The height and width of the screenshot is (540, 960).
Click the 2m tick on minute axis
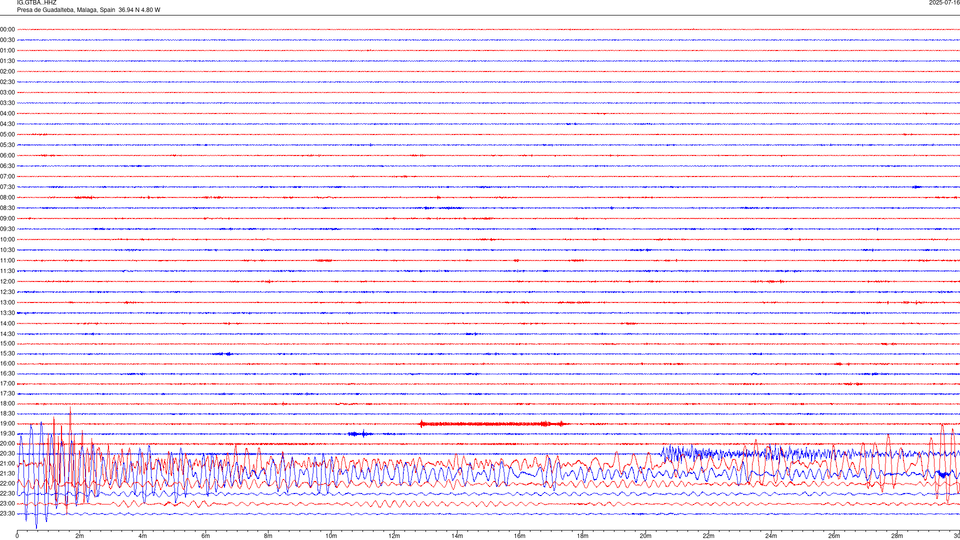click(80, 536)
